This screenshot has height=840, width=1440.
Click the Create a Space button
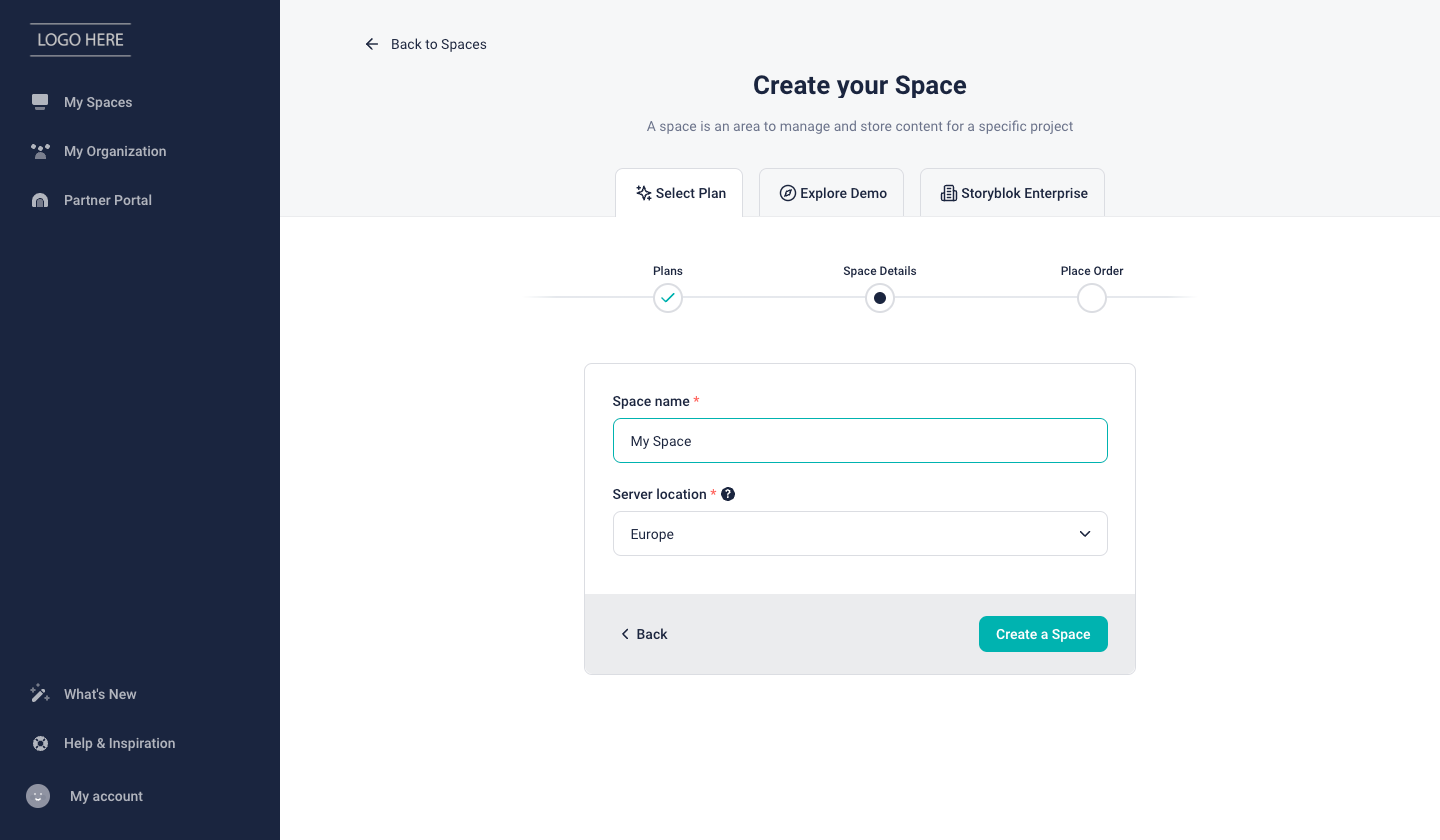(1043, 634)
